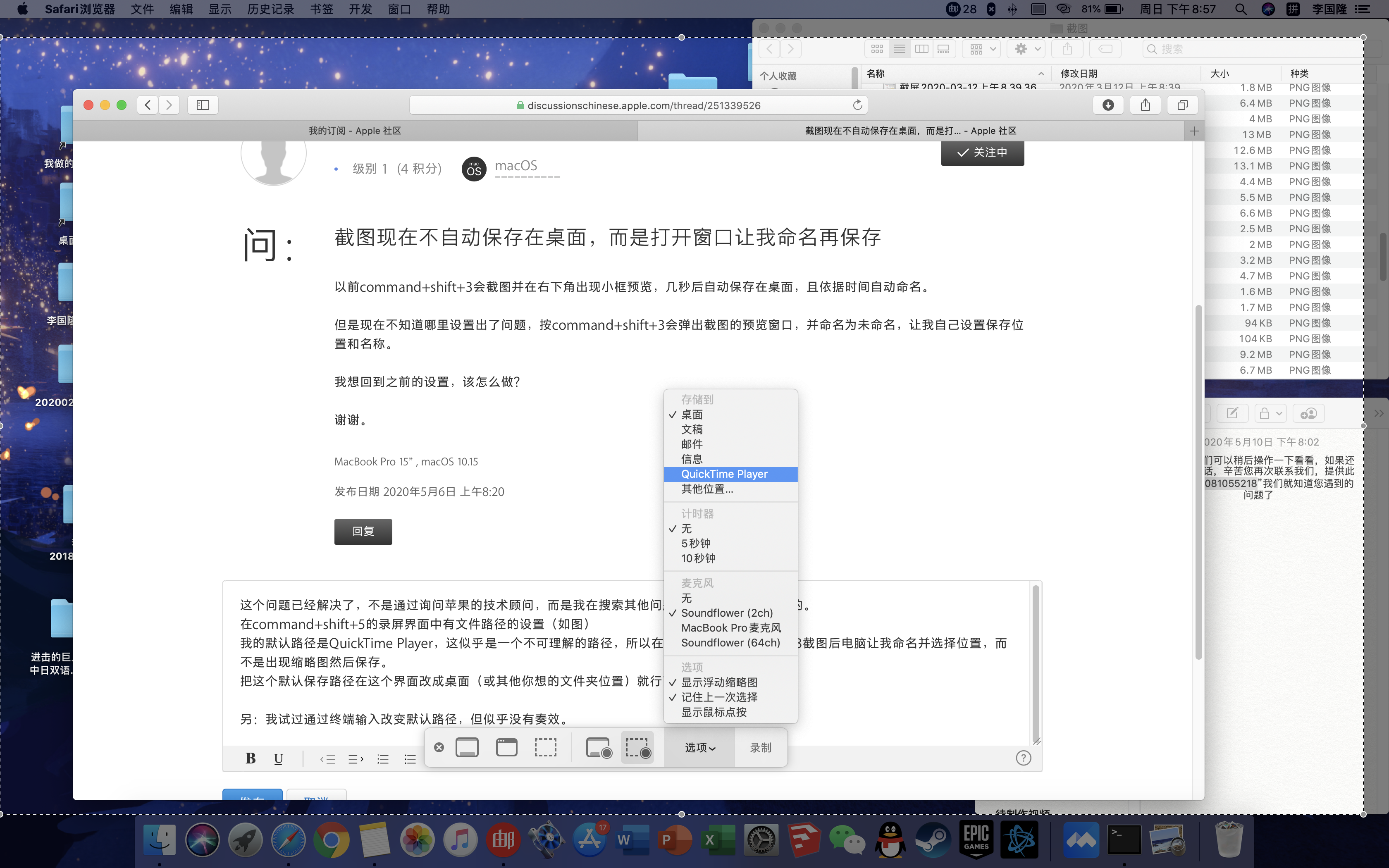The width and height of the screenshot is (1389, 868).
Task: Close the screenshot toolbar
Action: [x=439, y=747]
